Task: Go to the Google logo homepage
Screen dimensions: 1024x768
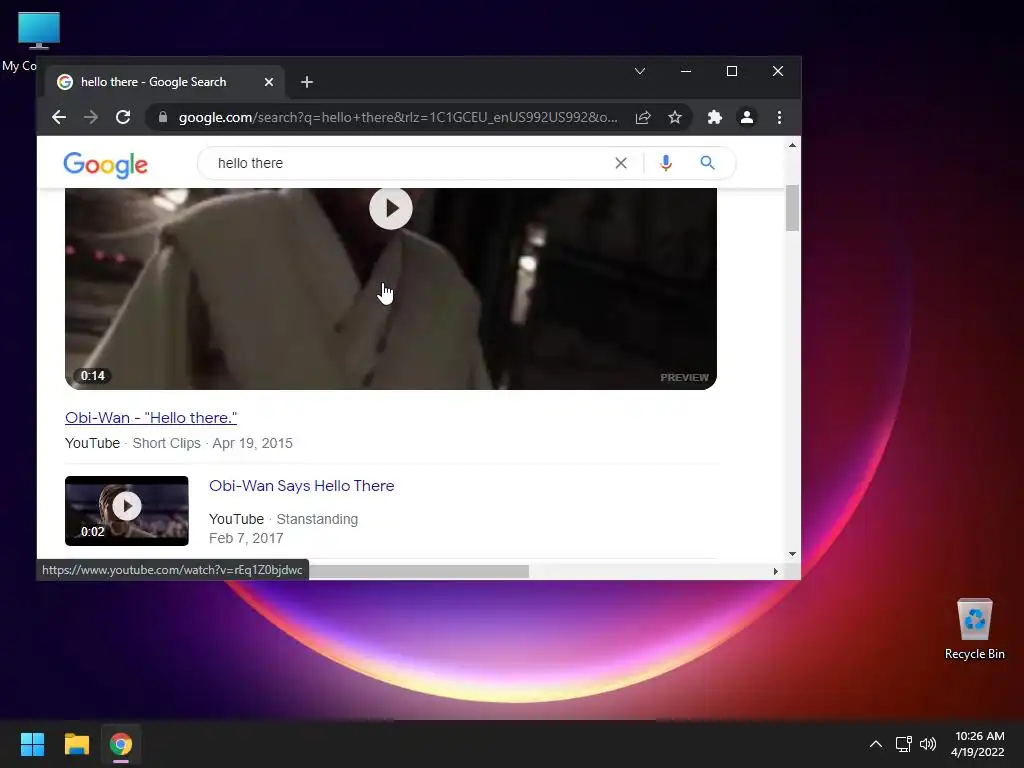Action: 106,165
